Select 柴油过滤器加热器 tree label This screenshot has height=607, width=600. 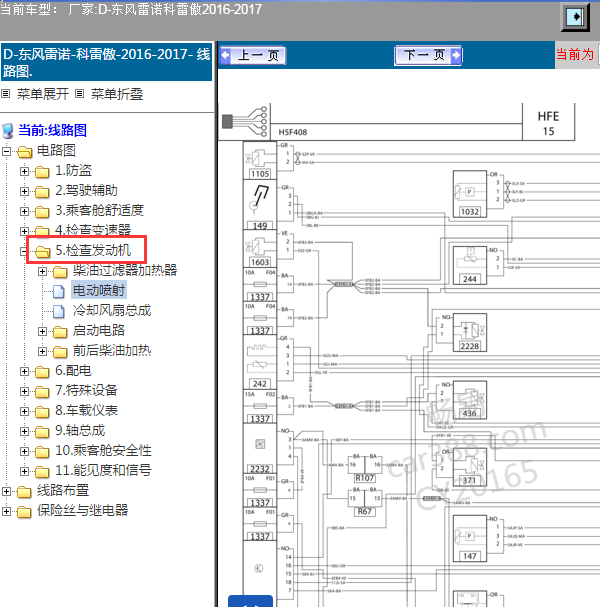pos(125,270)
